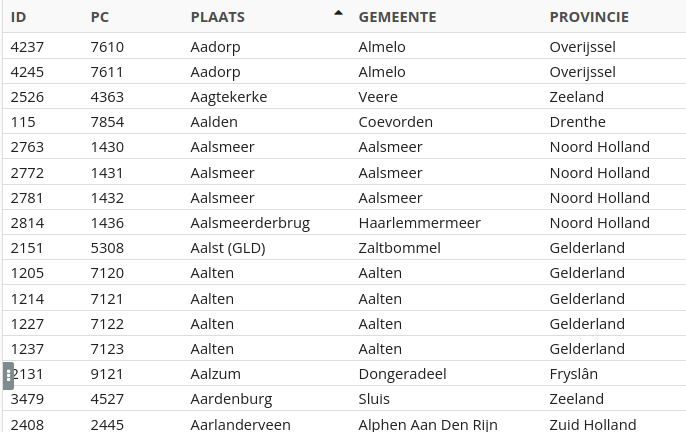686x432 pixels.
Task: Sort by the PC column header
Action: point(100,17)
